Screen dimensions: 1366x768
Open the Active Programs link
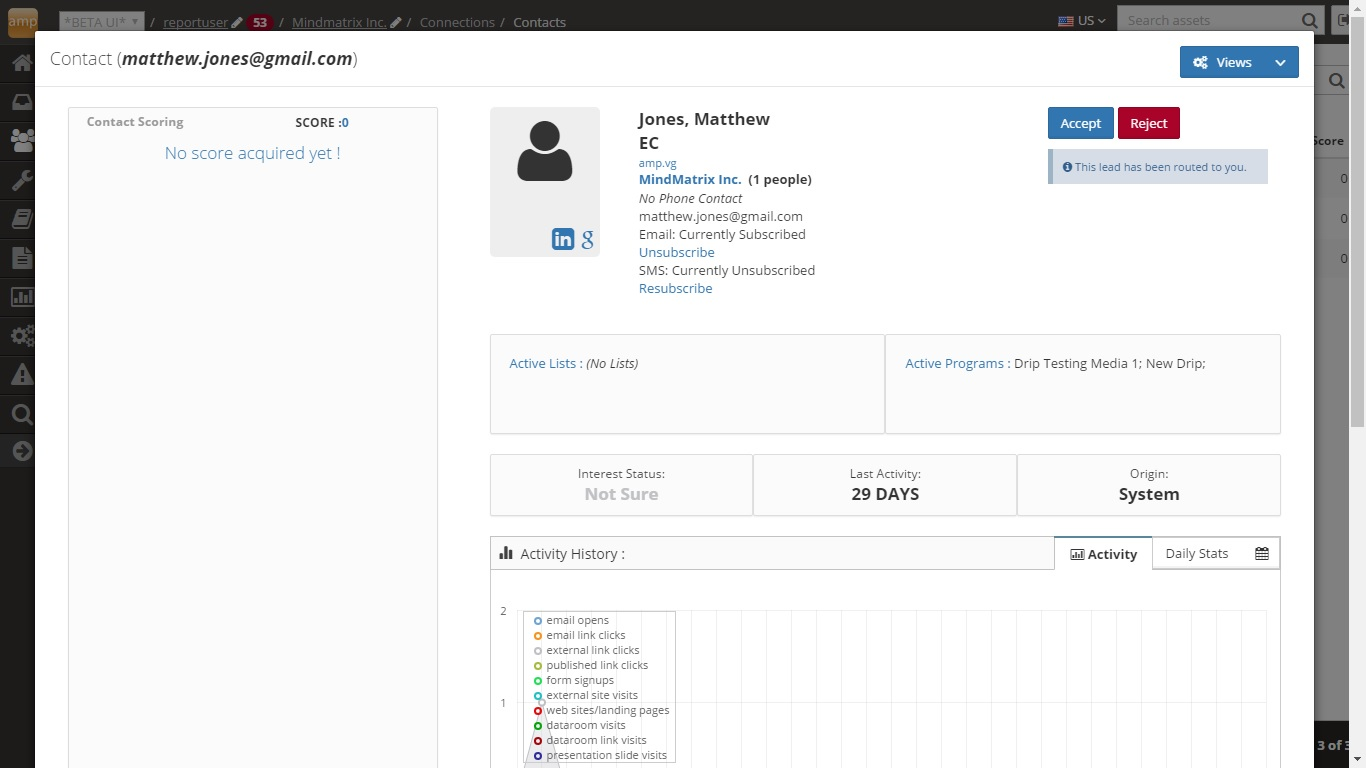[x=954, y=363]
